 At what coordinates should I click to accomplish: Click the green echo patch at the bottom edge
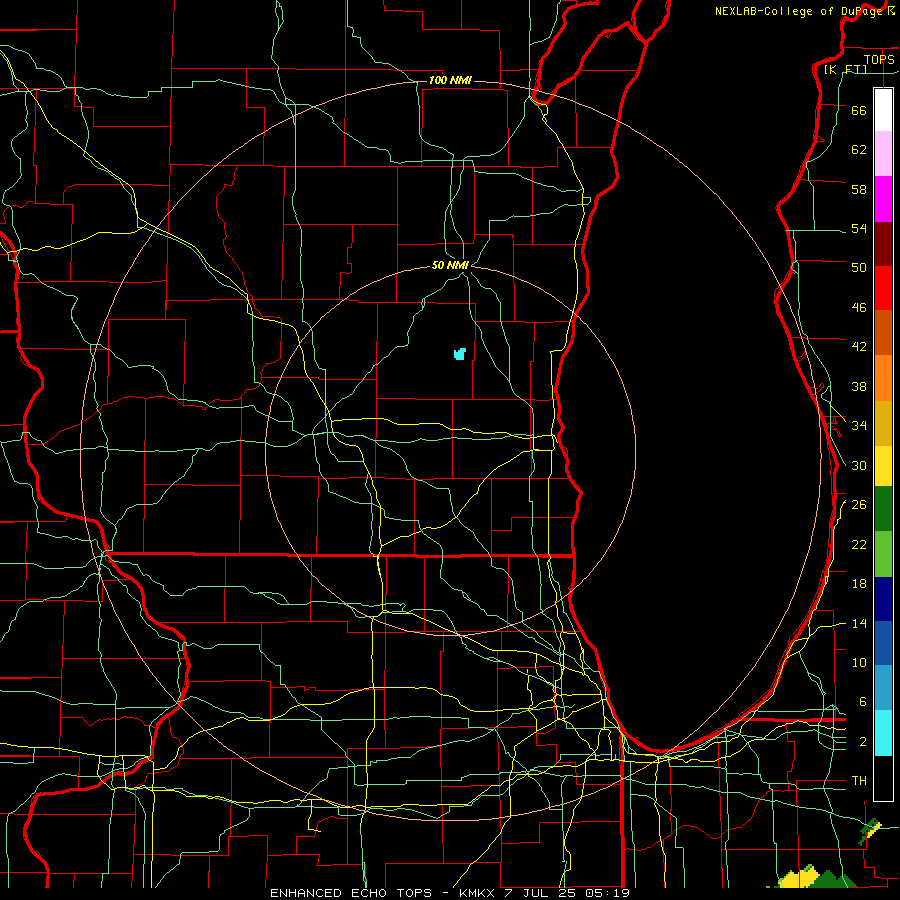(833, 879)
